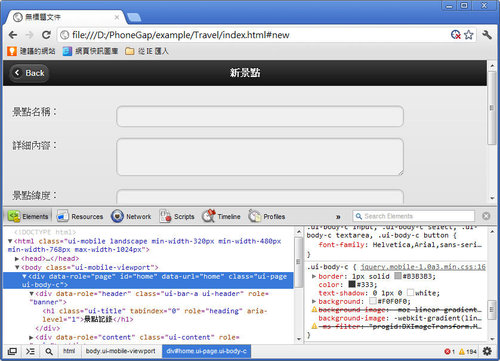Click the page scrollbar up arrow
This screenshot has width=500, height=361.
coord(492,66)
